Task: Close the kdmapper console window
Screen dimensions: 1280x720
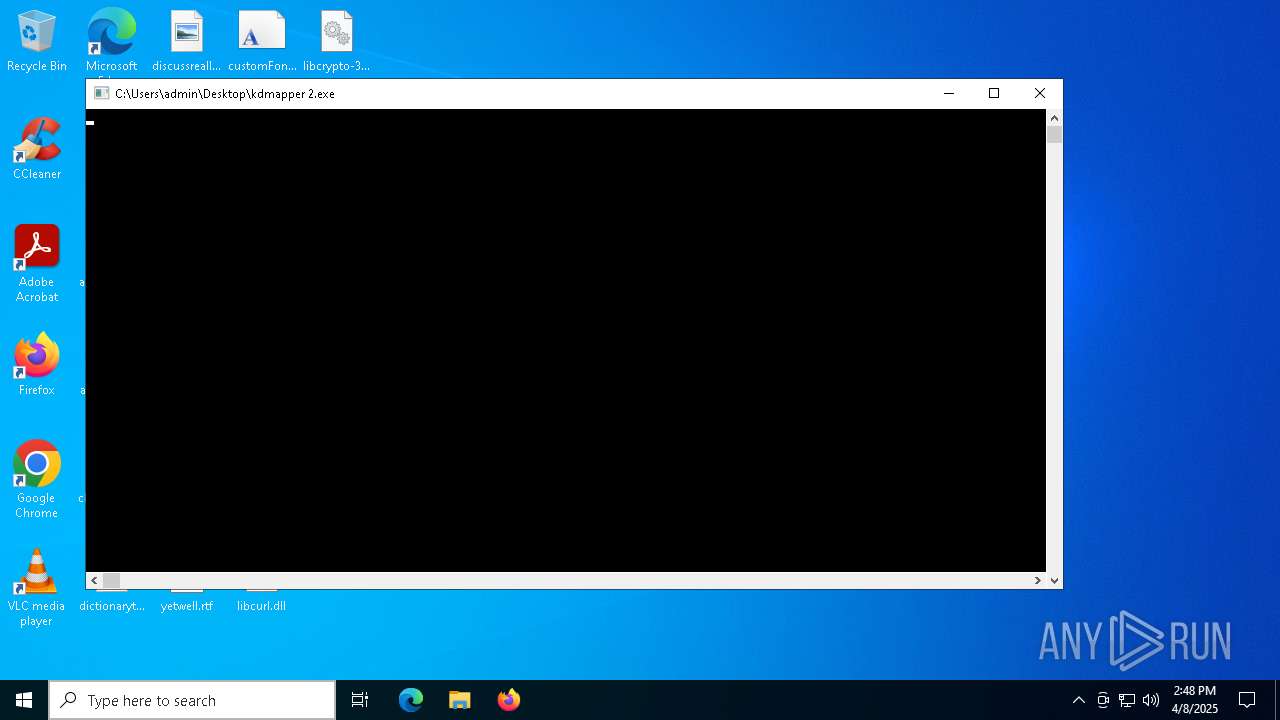Action: pos(1040,93)
